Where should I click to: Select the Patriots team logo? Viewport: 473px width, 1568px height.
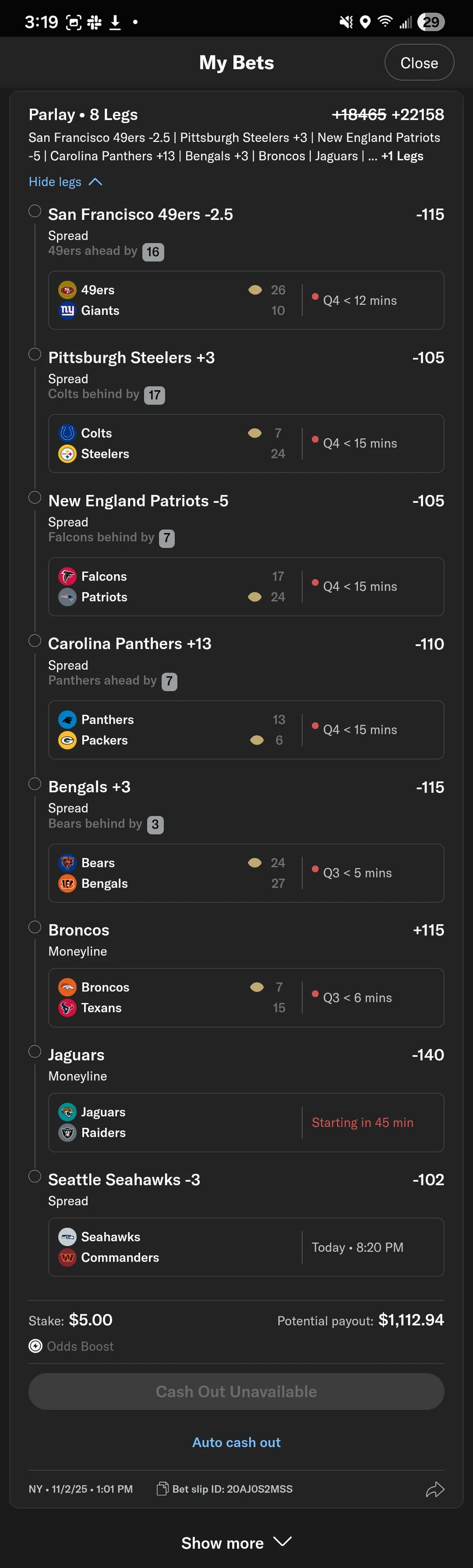pyautogui.click(x=67, y=598)
